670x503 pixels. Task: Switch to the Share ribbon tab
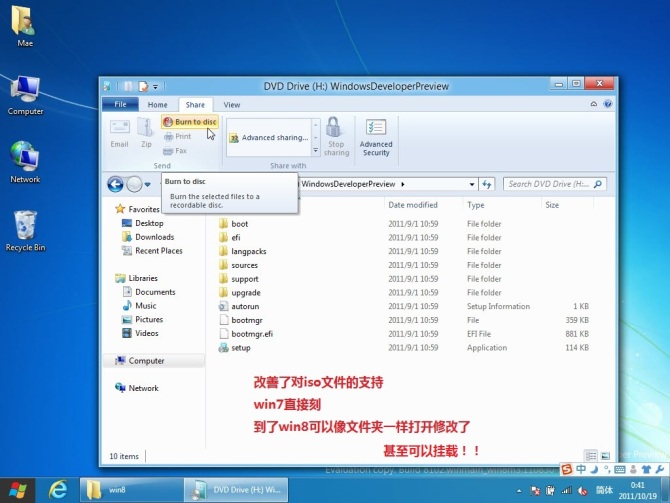pyautogui.click(x=195, y=105)
